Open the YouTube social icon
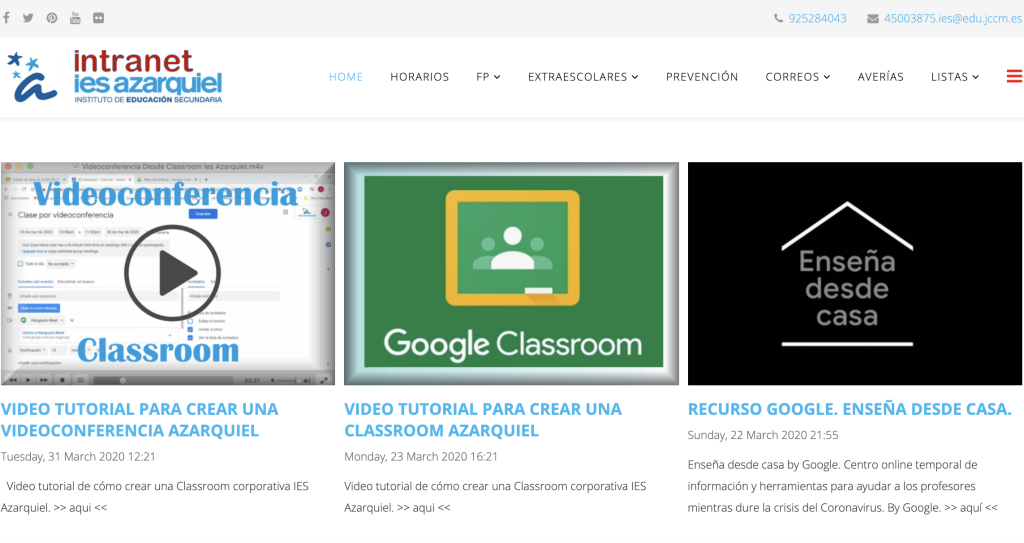Screen dimensions: 1024x543 click(75, 18)
